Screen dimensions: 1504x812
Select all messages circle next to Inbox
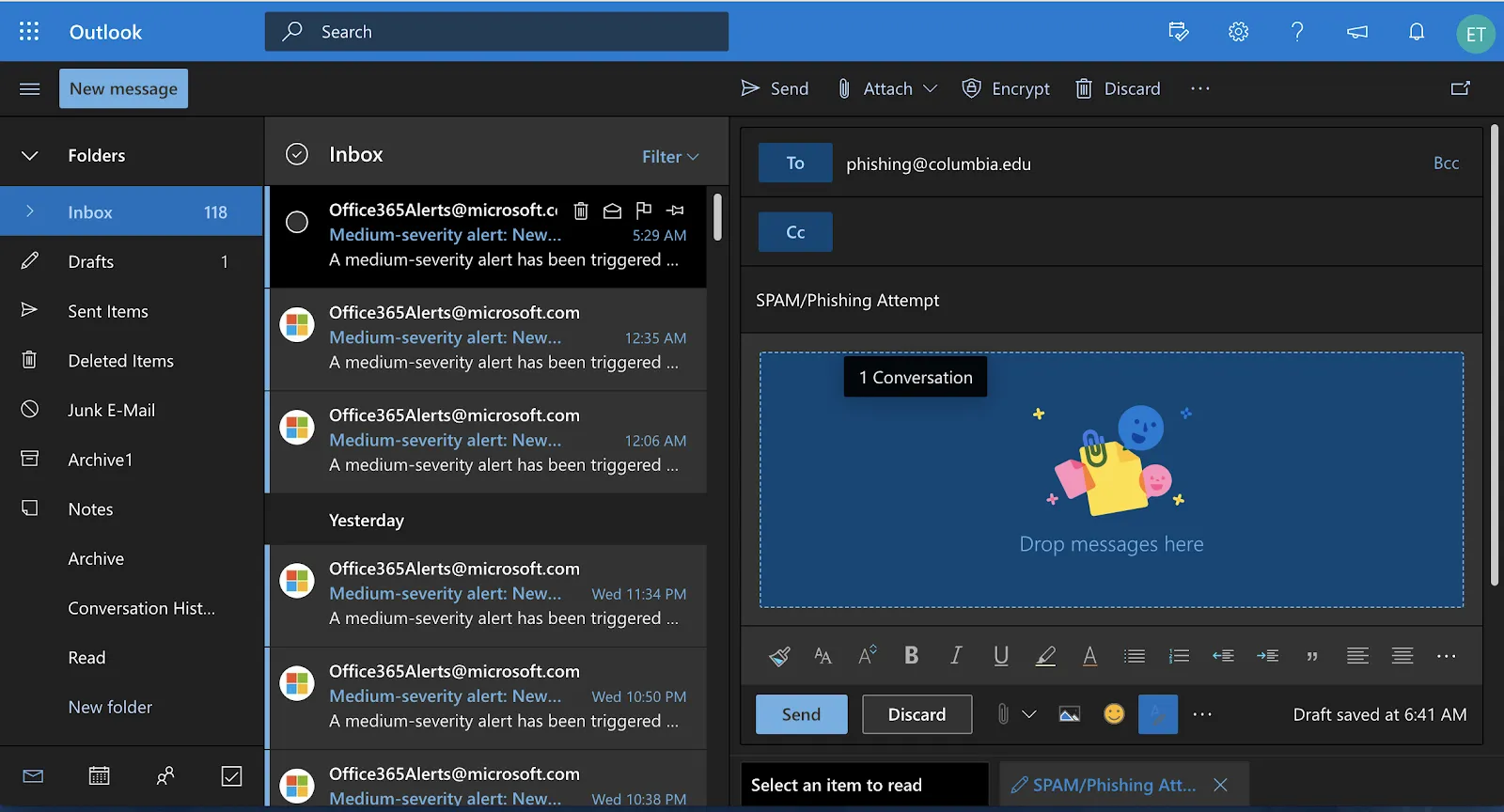click(x=297, y=154)
